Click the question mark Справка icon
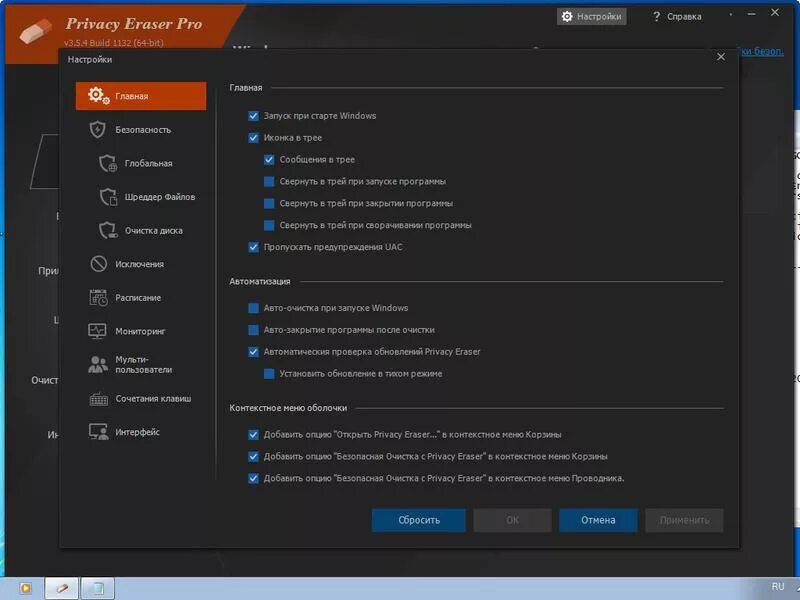This screenshot has width=800, height=600. [x=656, y=17]
